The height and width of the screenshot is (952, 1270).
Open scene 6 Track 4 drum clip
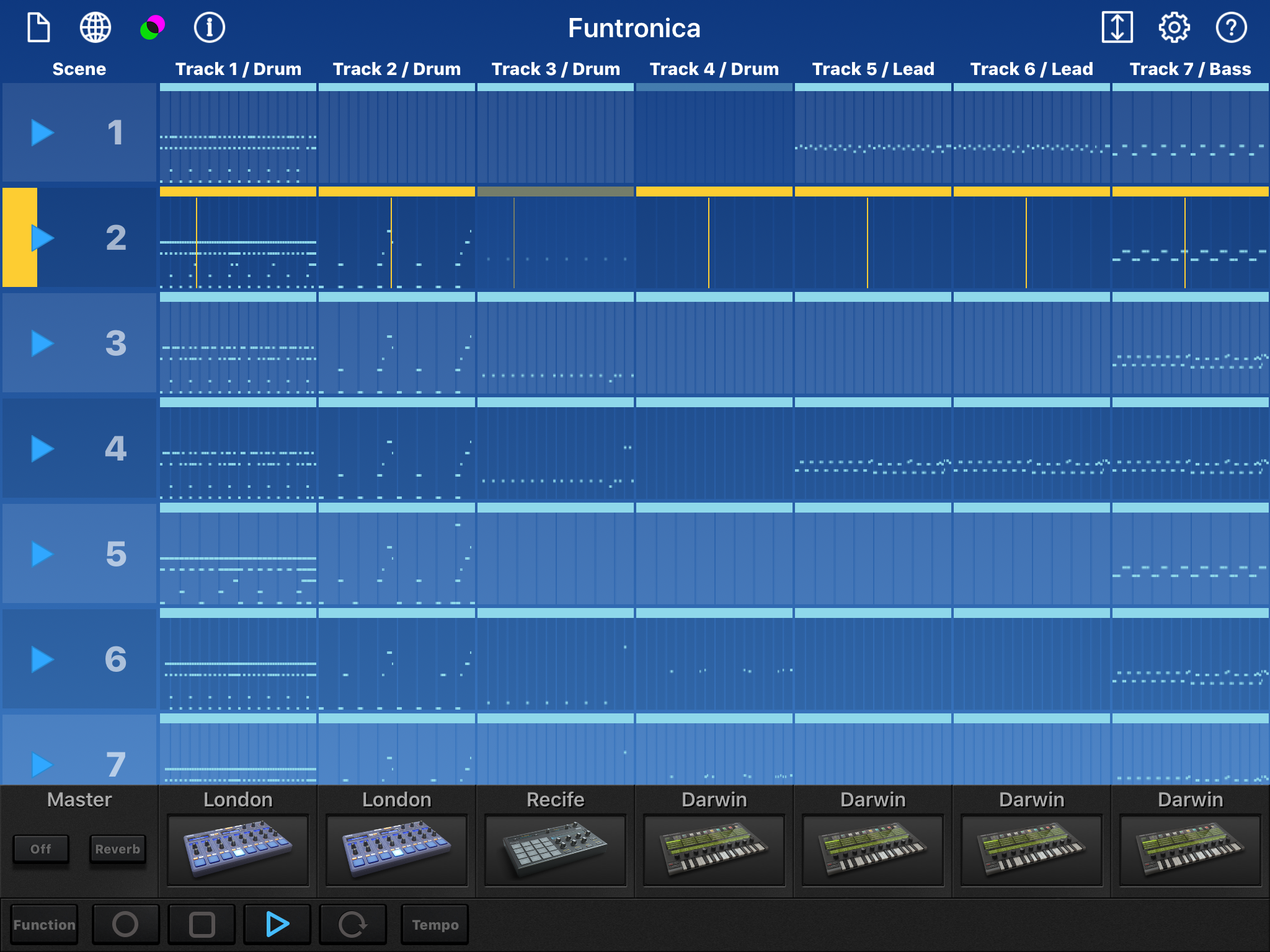pos(714,660)
